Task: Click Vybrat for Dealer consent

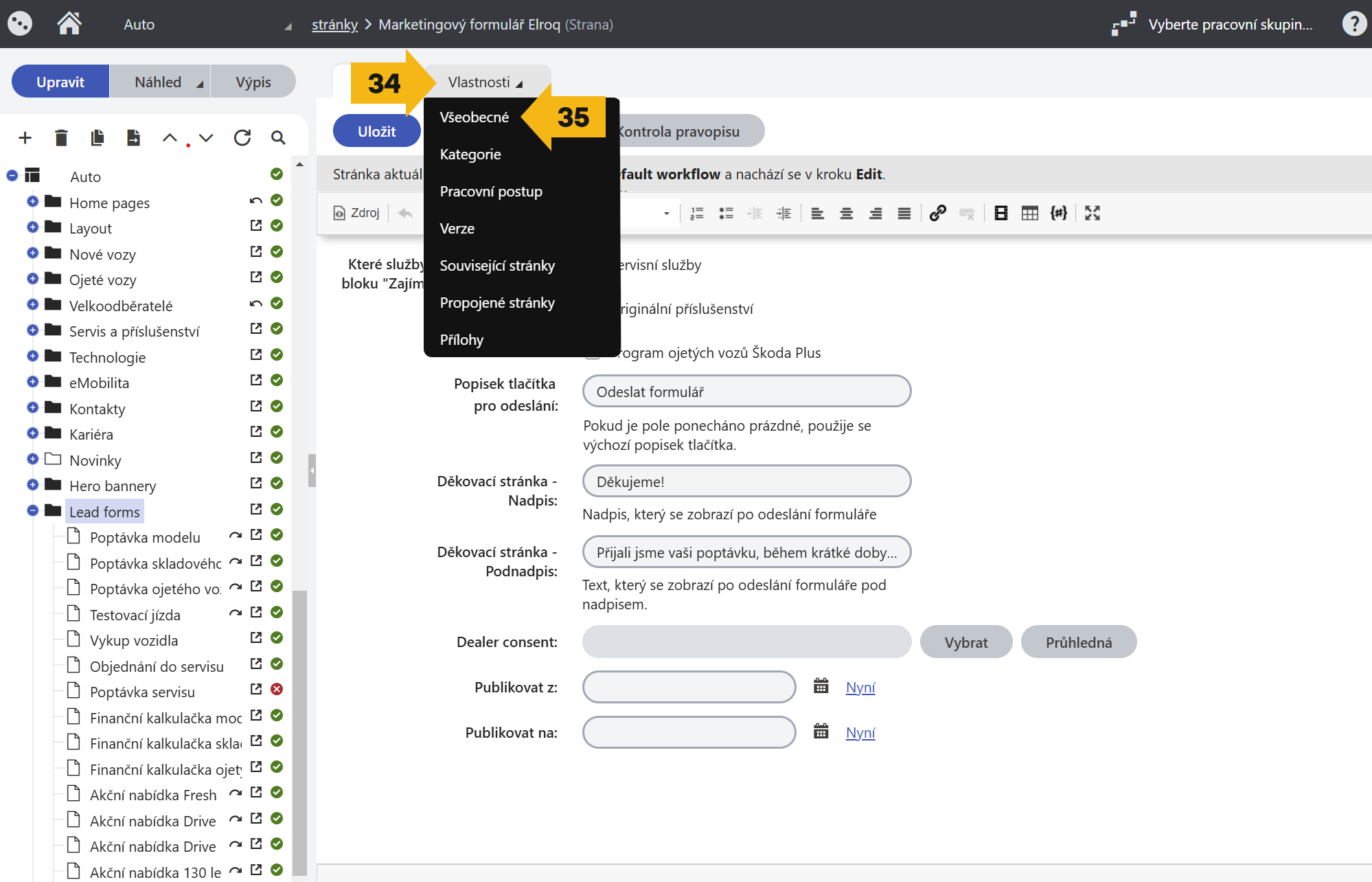Action: click(966, 642)
